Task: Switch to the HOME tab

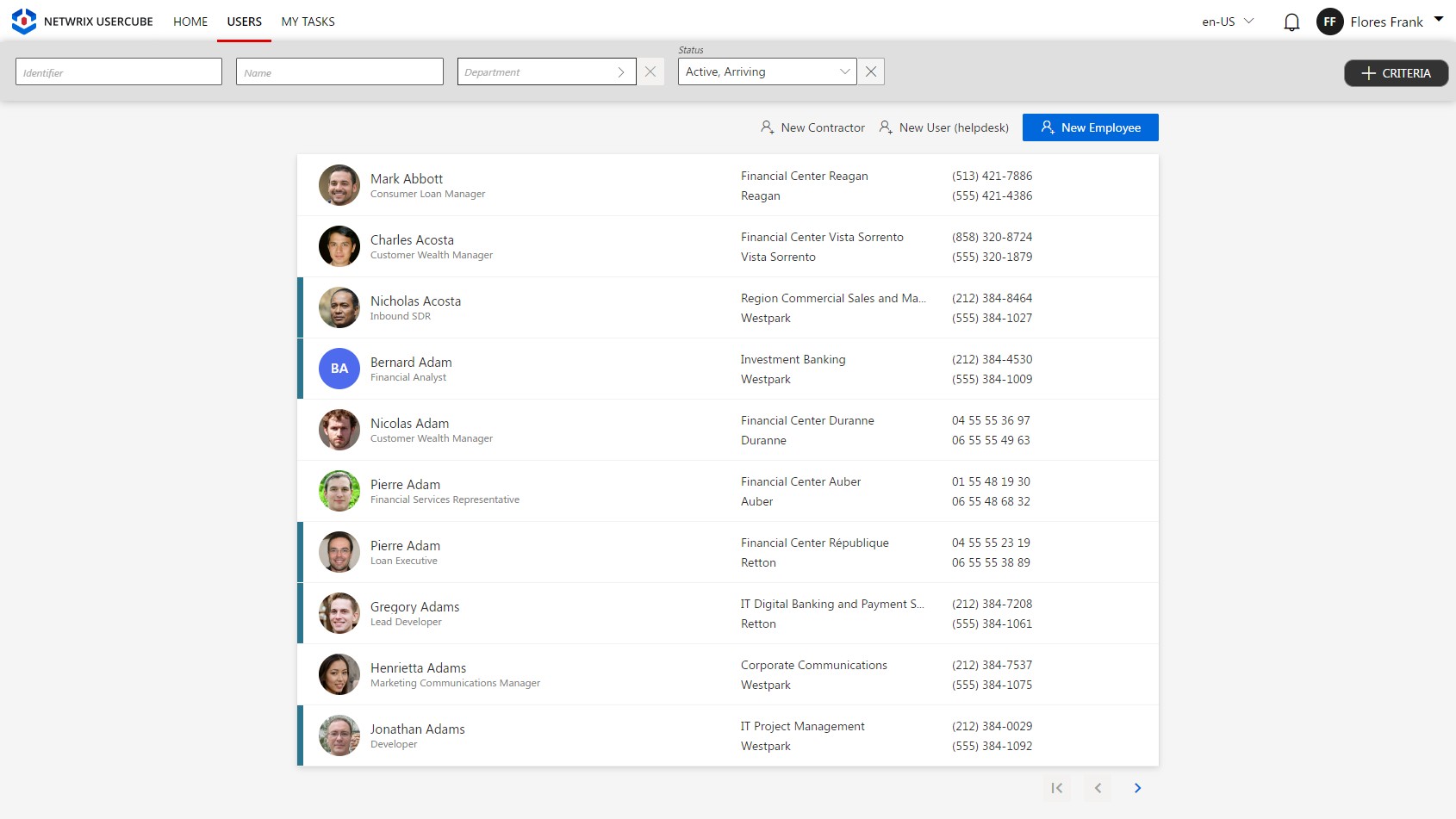Action: click(x=190, y=22)
